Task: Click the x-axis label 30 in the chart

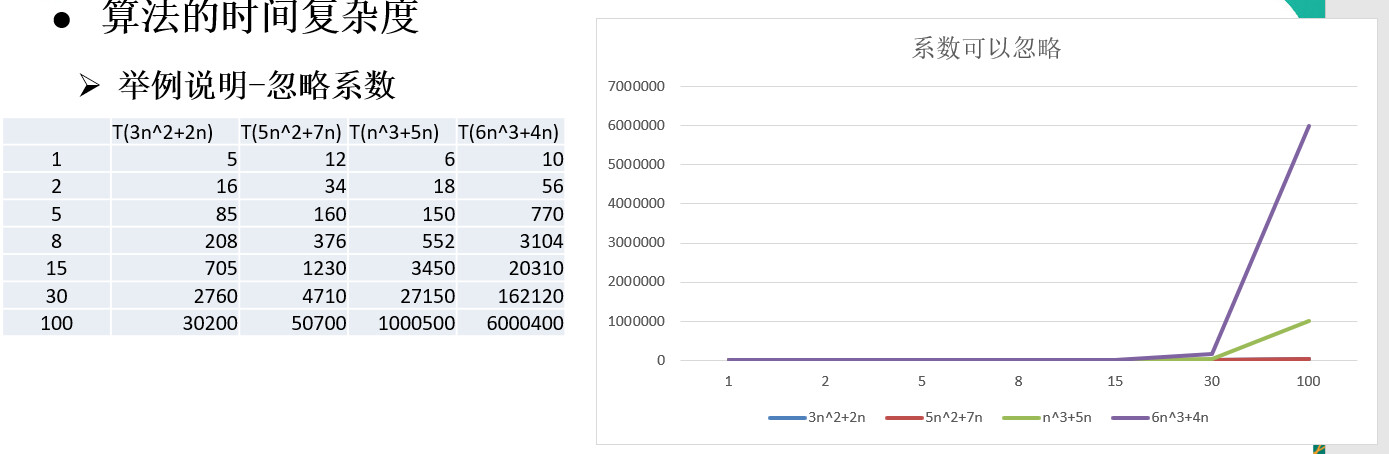Action: coord(1211,381)
